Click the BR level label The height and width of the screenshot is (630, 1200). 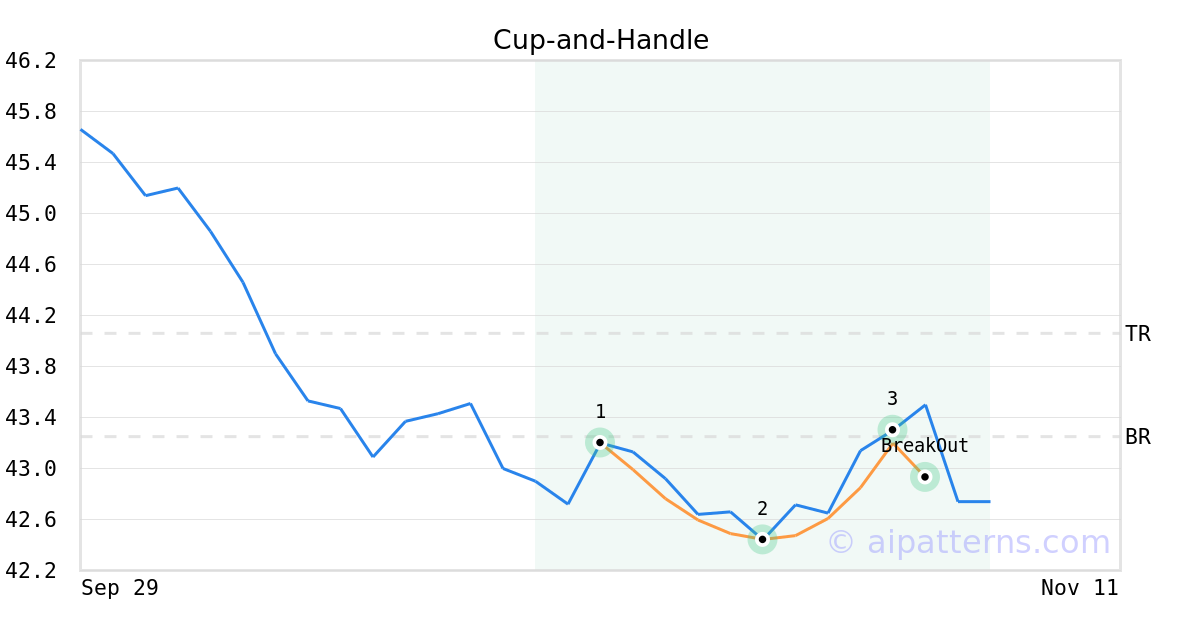[x=1138, y=437]
